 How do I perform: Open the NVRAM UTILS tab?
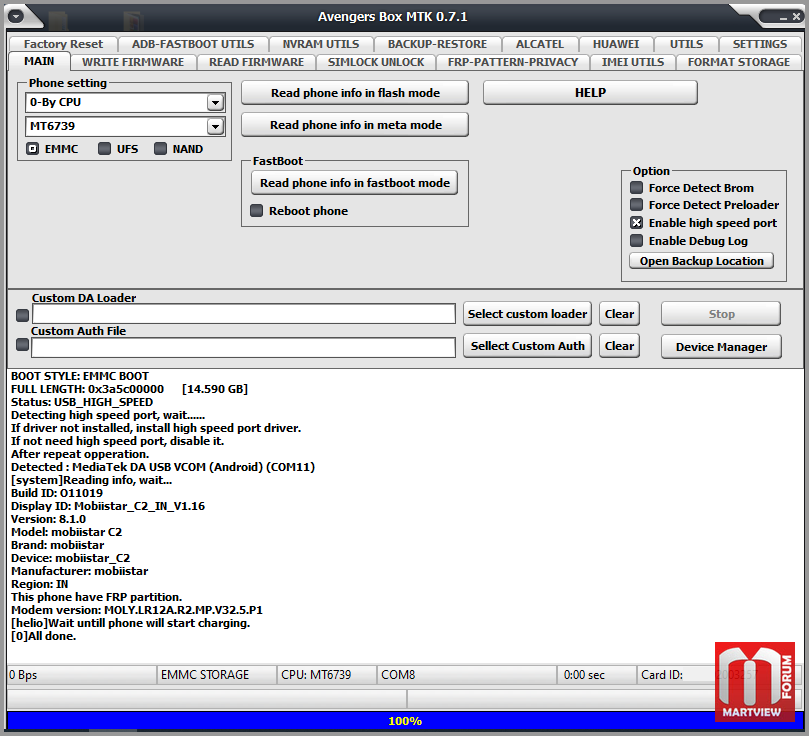pos(320,44)
